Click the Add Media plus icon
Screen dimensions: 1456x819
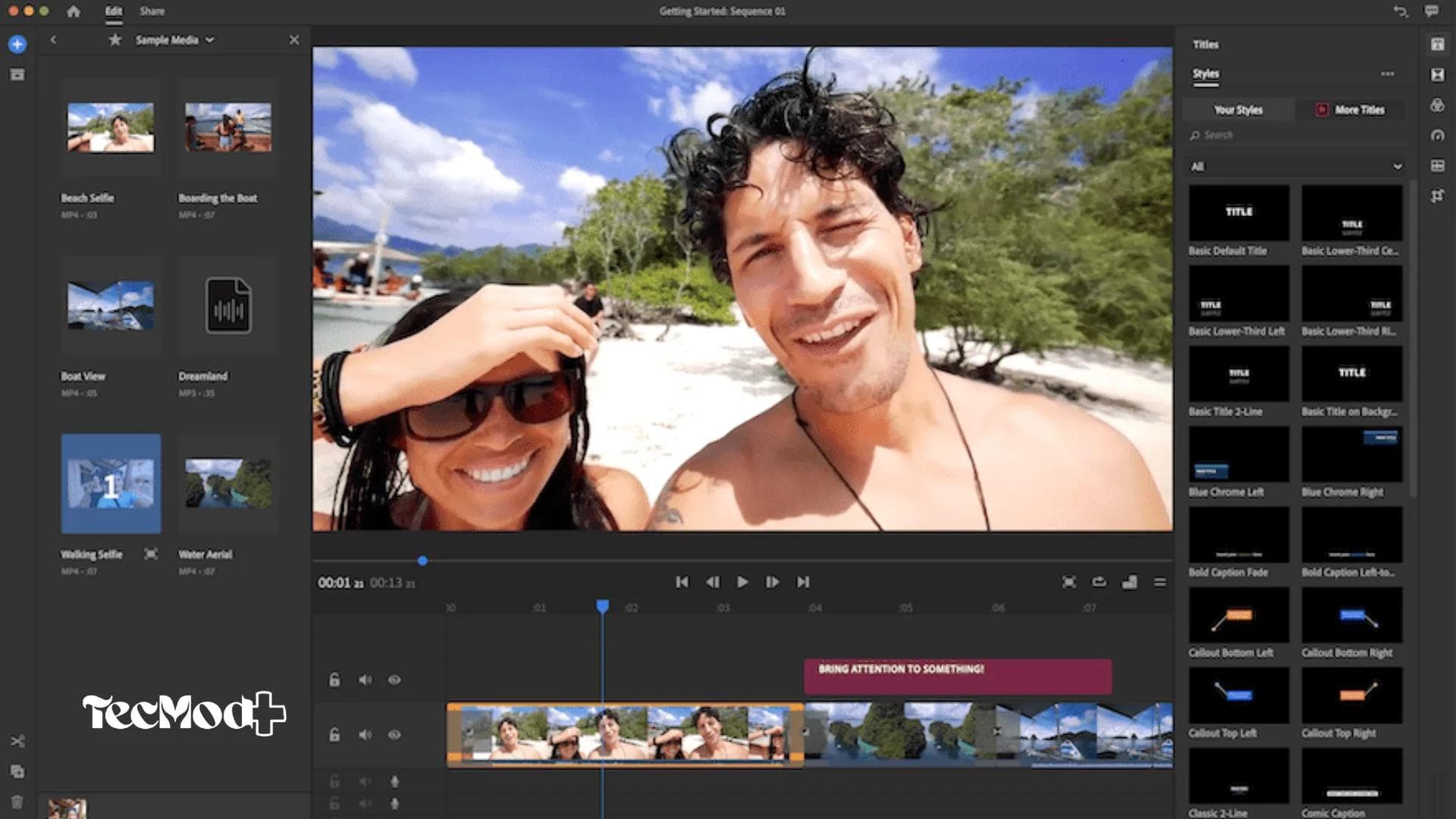tap(17, 43)
